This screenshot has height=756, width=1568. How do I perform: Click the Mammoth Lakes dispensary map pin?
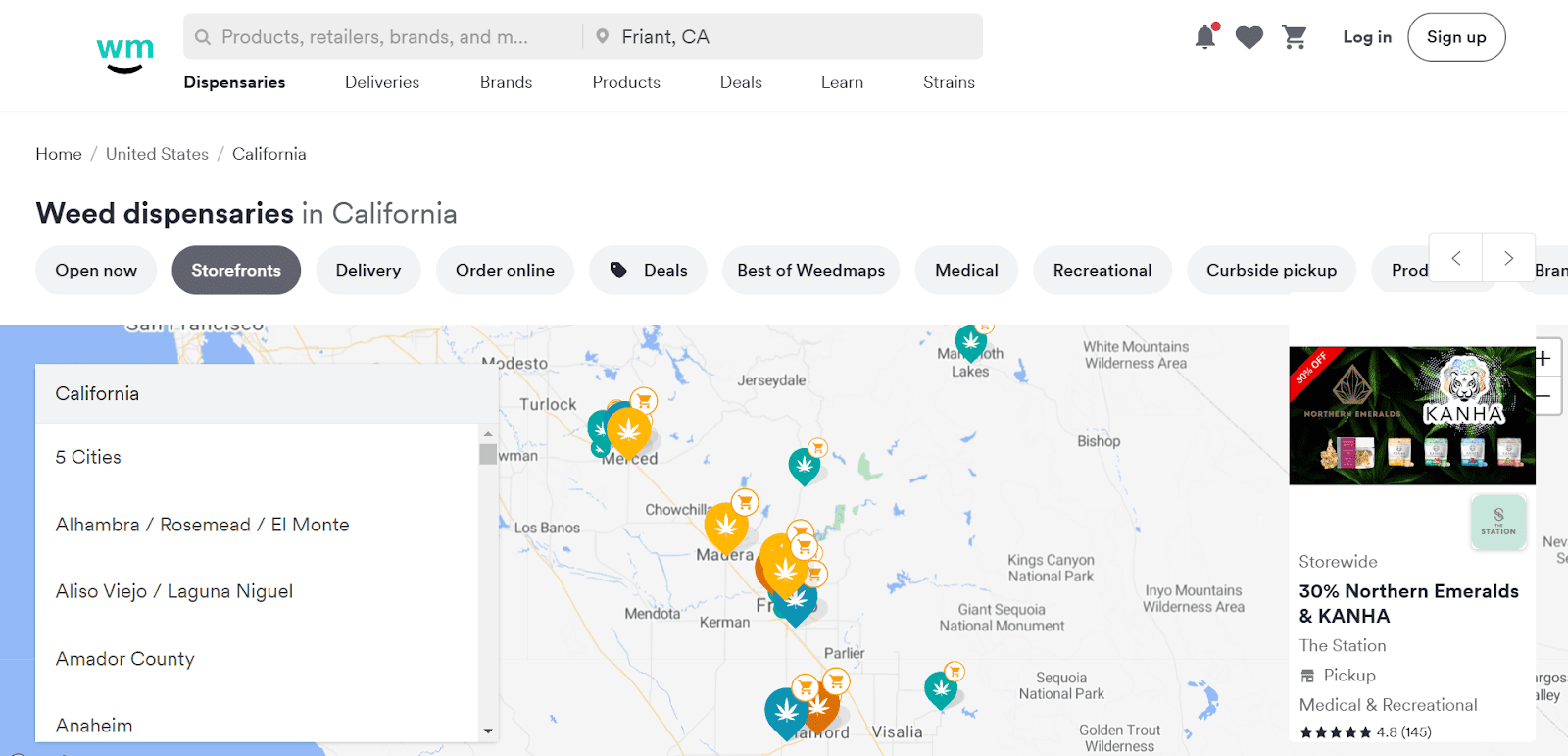(970, 342)
